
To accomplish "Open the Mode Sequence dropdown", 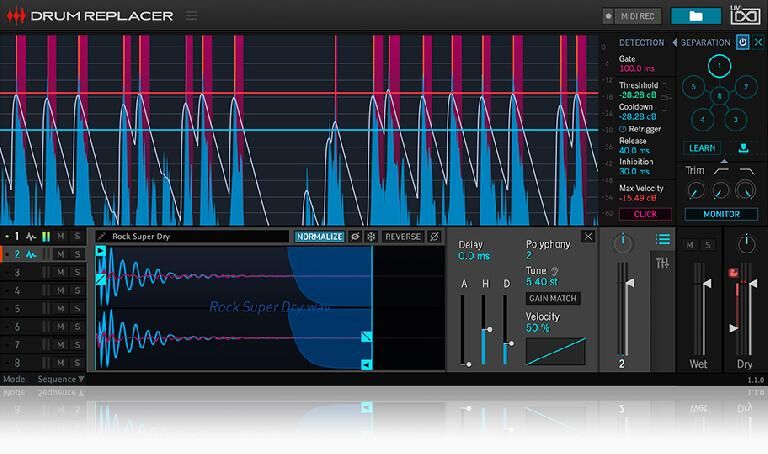I will pyautogui.click(x=61, y=379).
